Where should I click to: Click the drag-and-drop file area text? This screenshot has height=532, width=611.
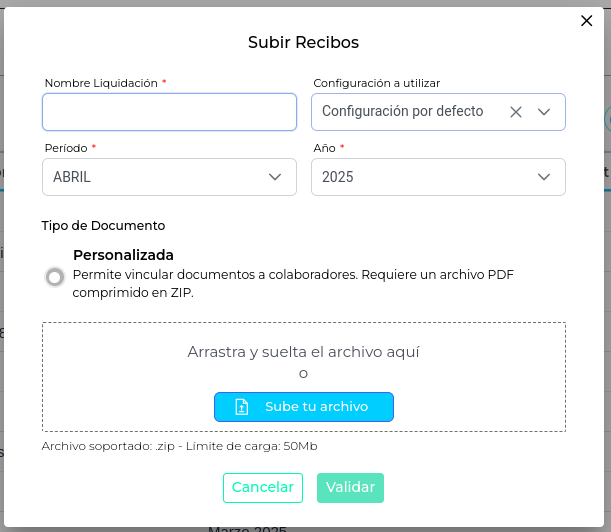tap(303, 352)
